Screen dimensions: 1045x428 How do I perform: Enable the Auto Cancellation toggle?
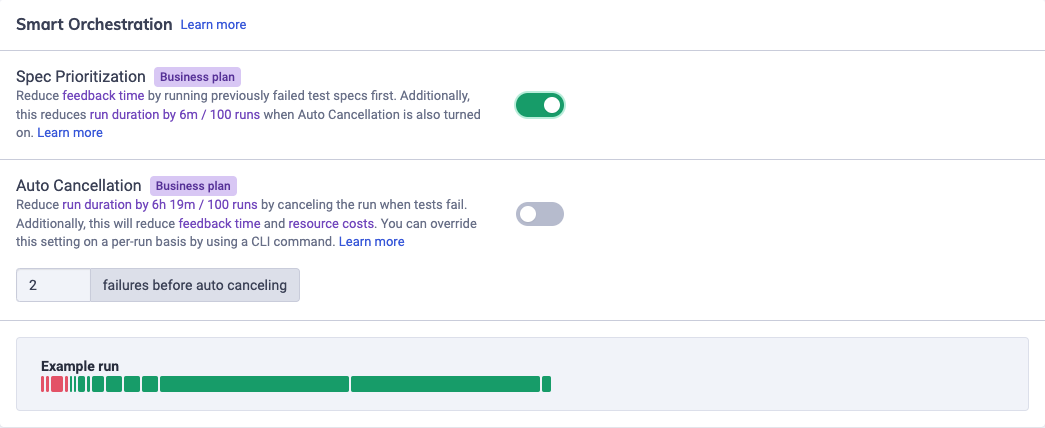pos(540,214)
